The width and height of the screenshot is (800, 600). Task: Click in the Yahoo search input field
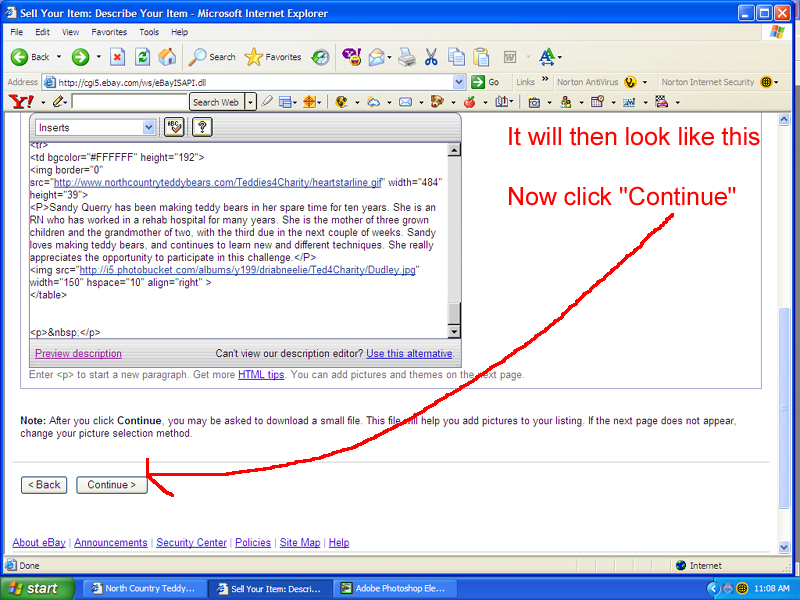coord(130,102)
